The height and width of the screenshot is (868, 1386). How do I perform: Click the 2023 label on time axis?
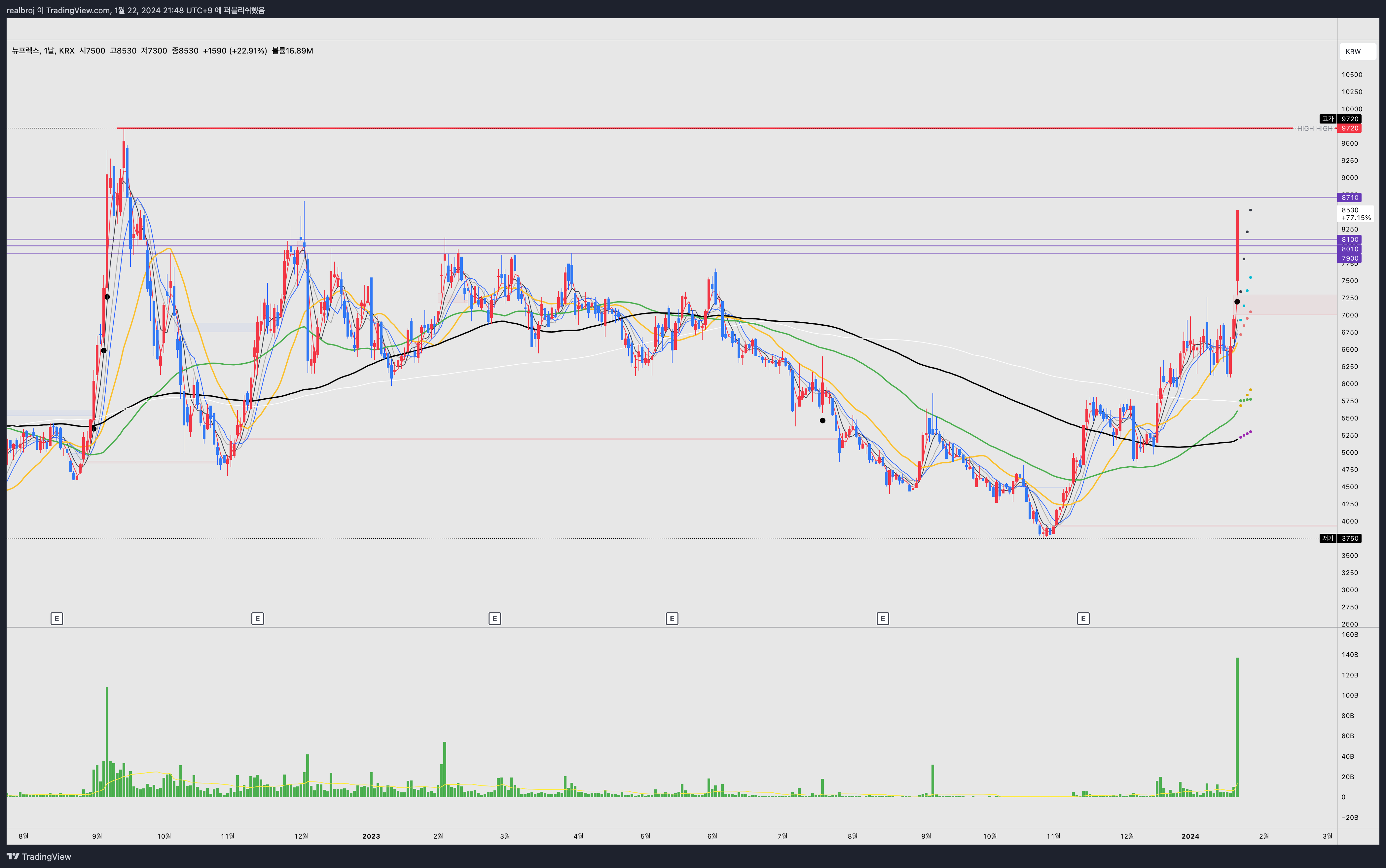(371, 836)
